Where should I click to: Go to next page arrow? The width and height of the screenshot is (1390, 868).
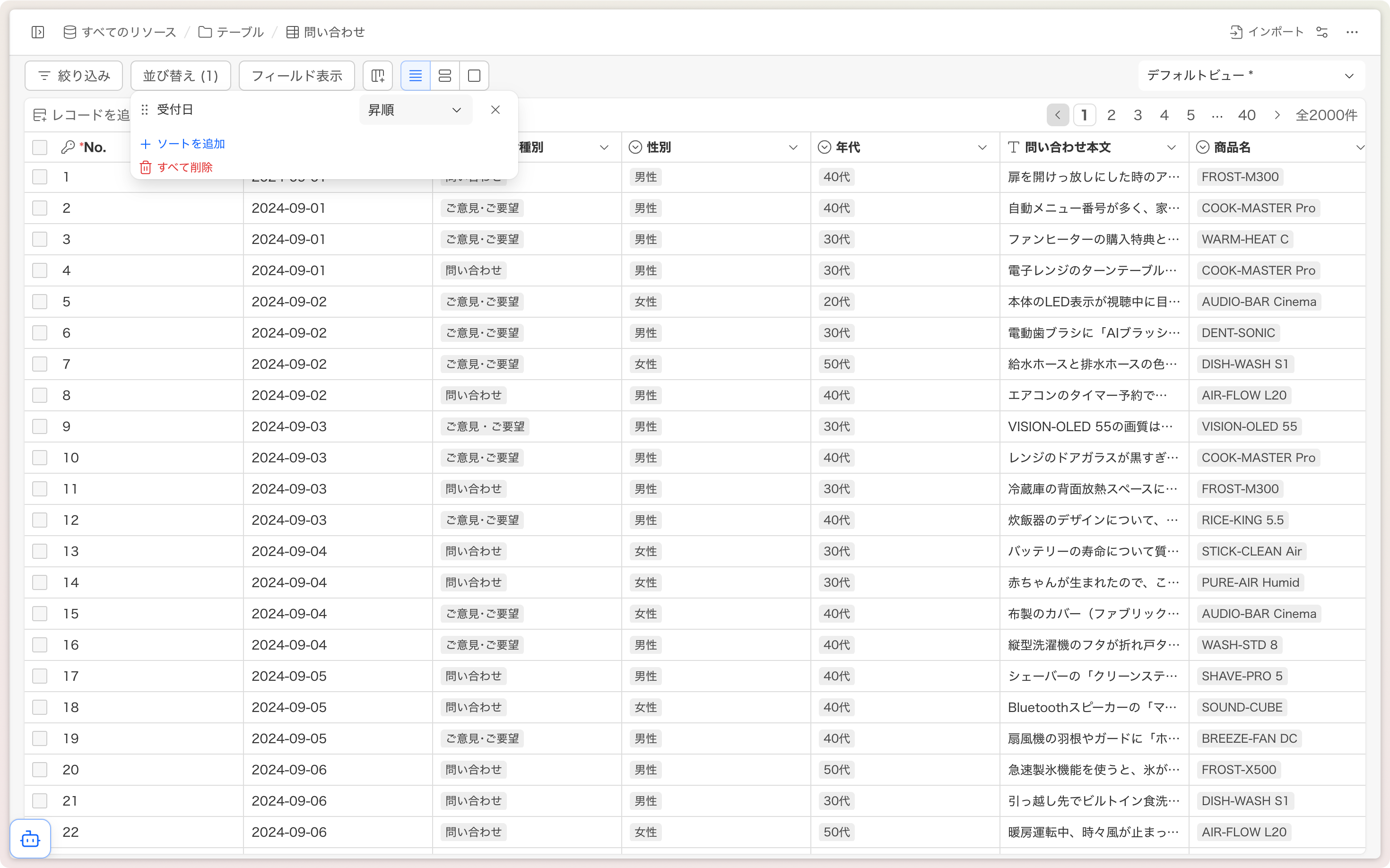coord(1277,115)
